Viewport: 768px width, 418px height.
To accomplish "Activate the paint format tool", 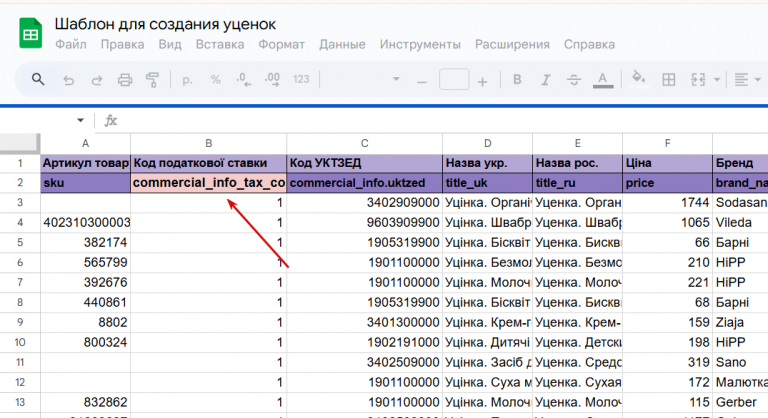I will pyautogui.click(x=153, y=79).
